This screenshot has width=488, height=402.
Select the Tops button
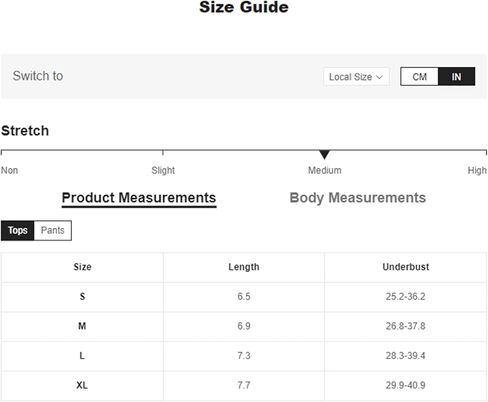(18, 230)
